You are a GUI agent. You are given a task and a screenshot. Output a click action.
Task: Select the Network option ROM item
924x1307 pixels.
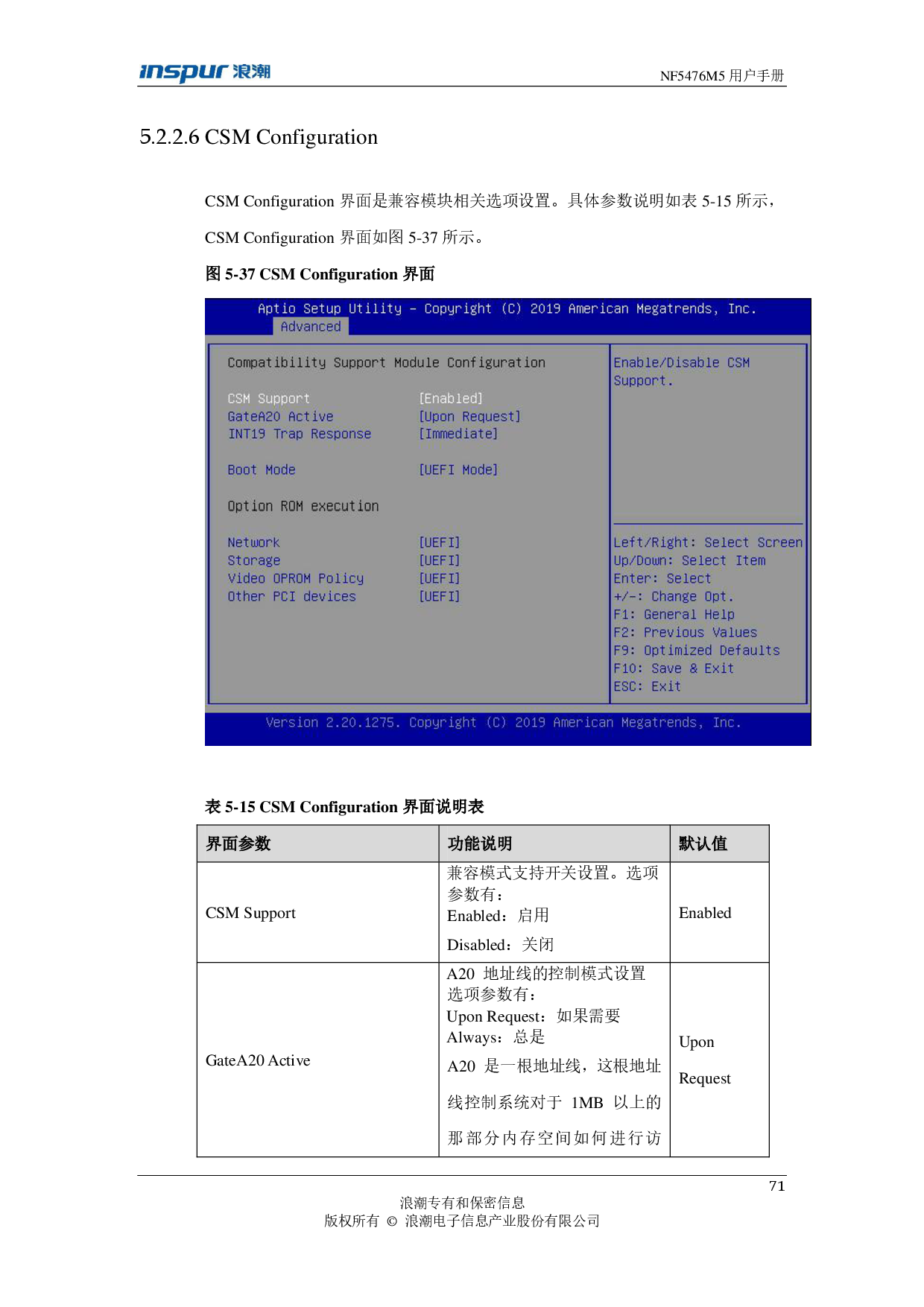[x=253, y=542]
